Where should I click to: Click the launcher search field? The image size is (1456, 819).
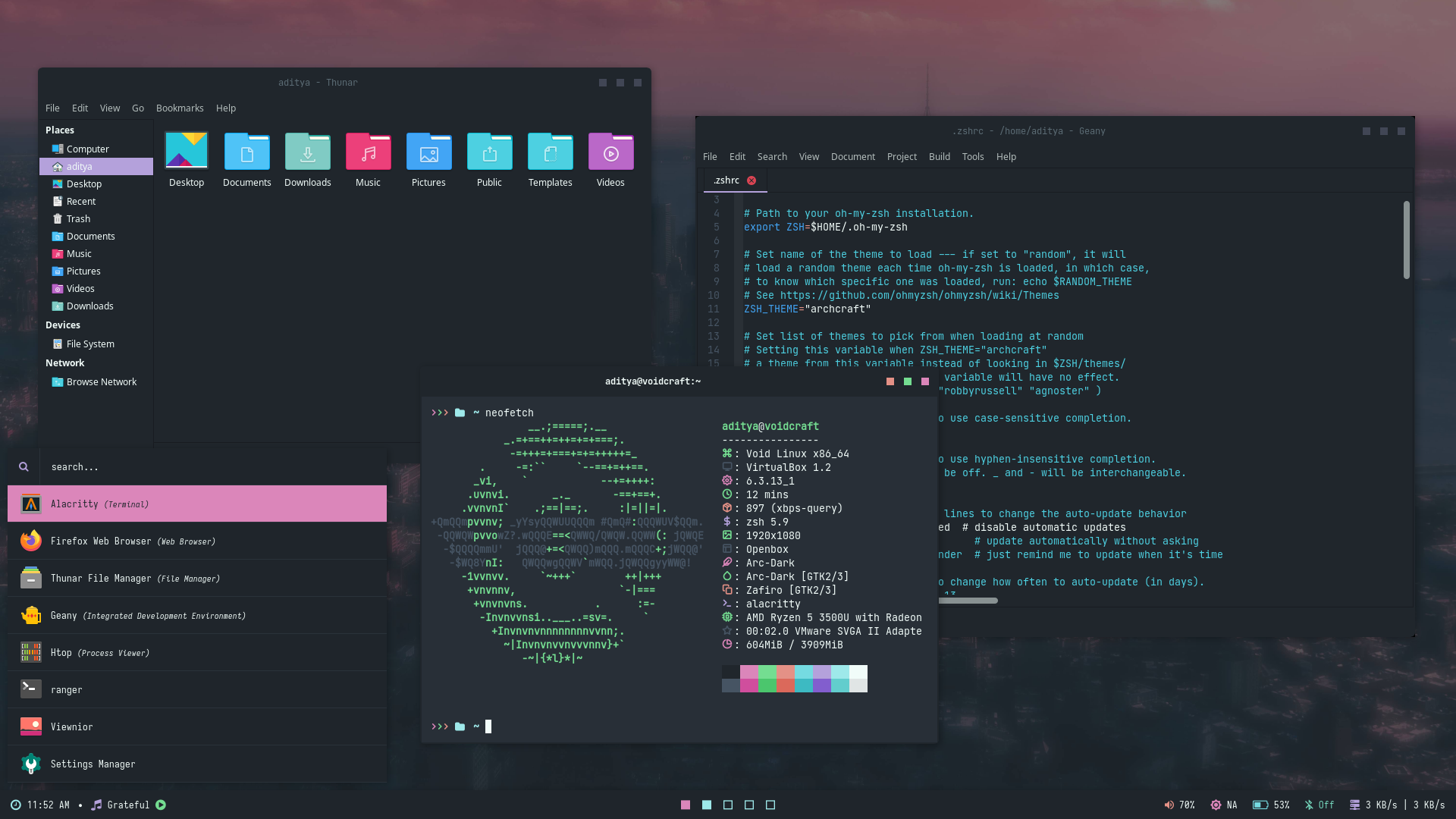pos(212,467)
